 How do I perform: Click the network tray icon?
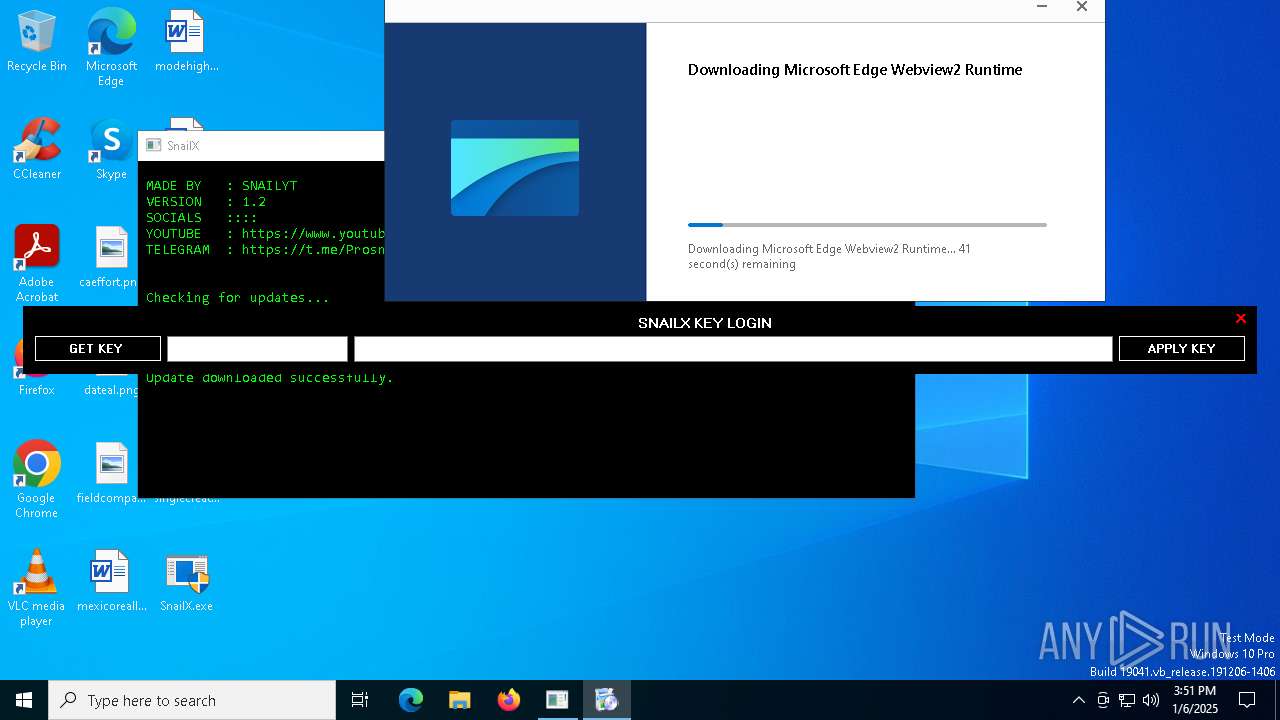click(1127, 700)
